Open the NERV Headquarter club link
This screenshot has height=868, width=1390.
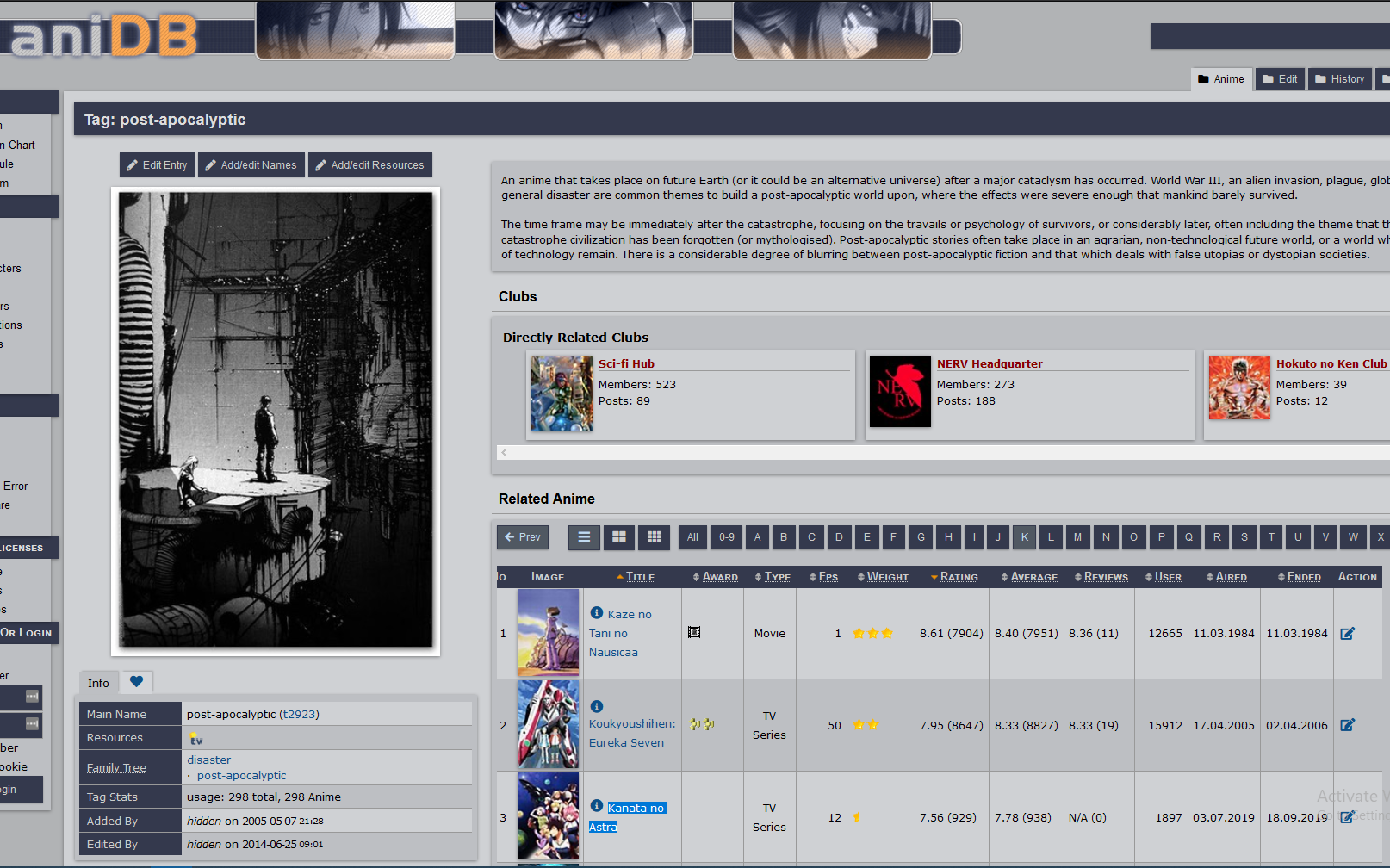coord(990,363)
